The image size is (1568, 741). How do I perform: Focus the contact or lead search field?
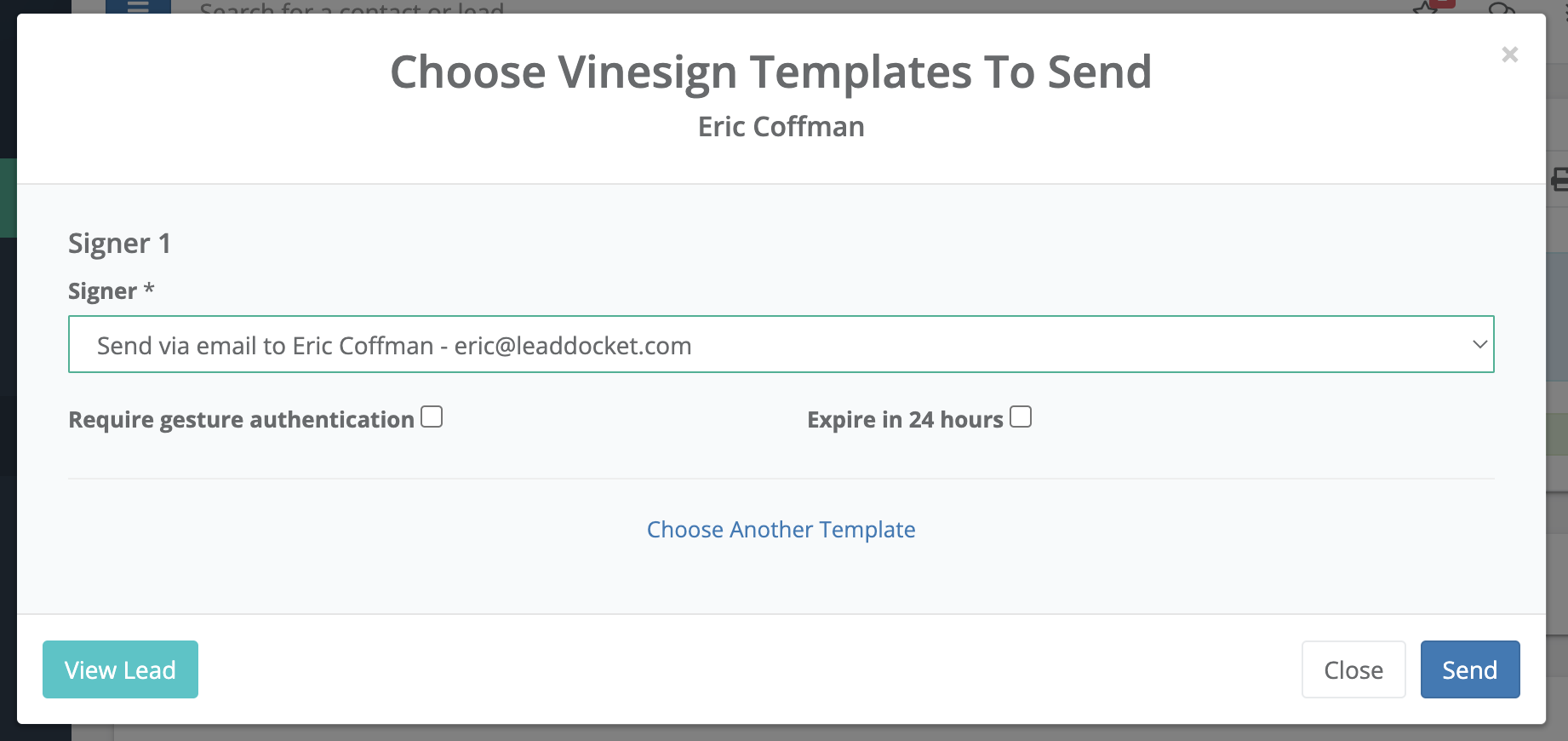click(352, 8)
